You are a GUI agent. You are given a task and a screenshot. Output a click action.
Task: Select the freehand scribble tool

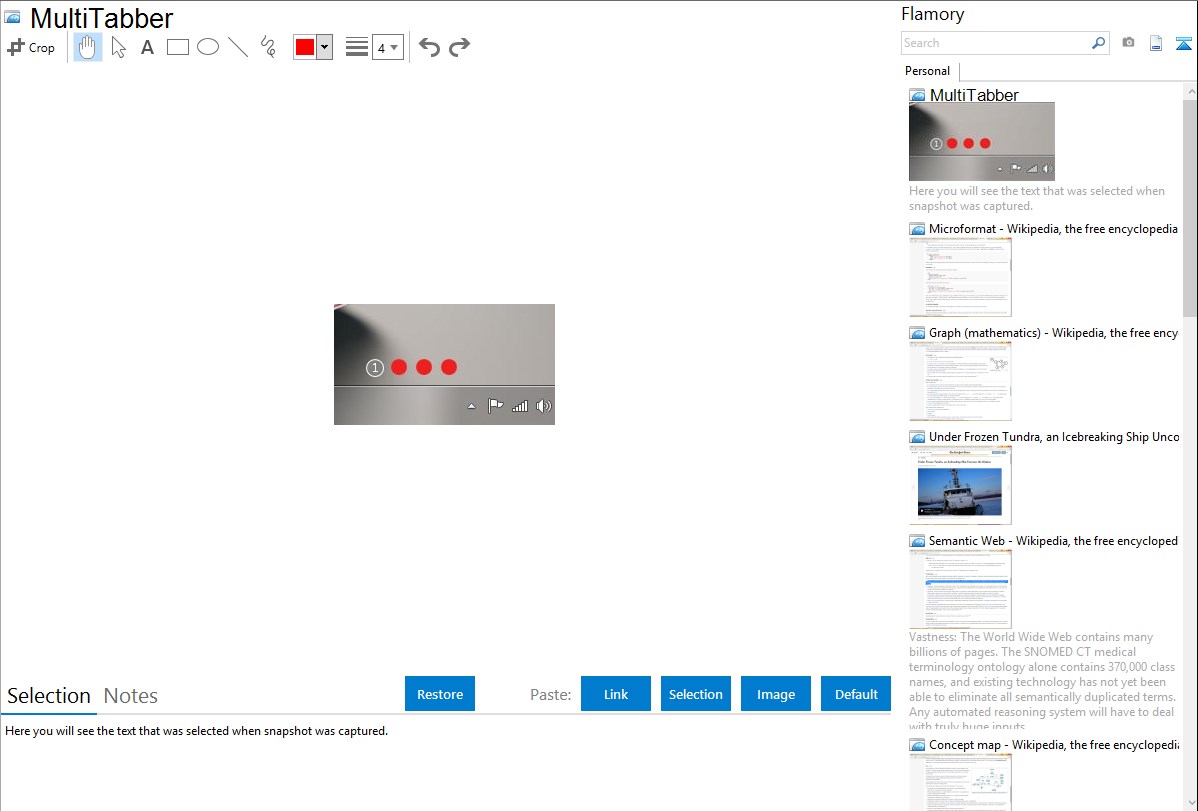pos(268,47)
